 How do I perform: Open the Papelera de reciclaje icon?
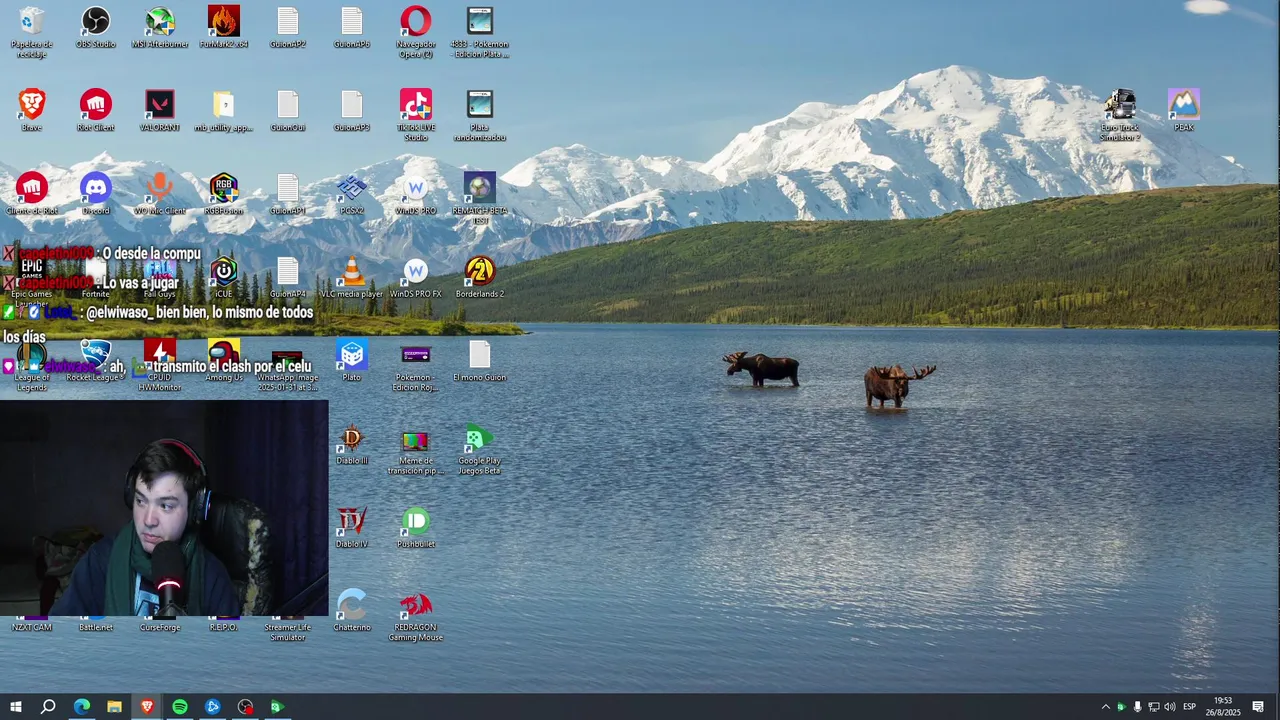(31, 32)
